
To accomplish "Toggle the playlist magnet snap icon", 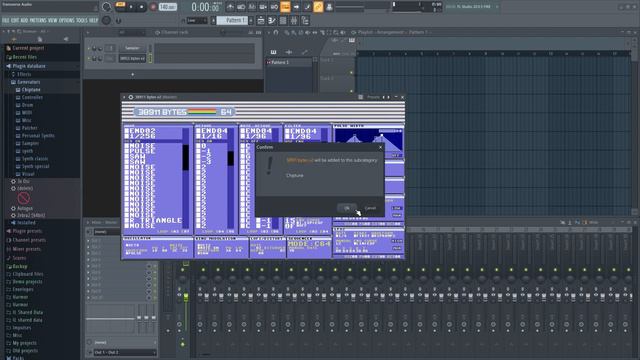I will (x=276, y=32).
